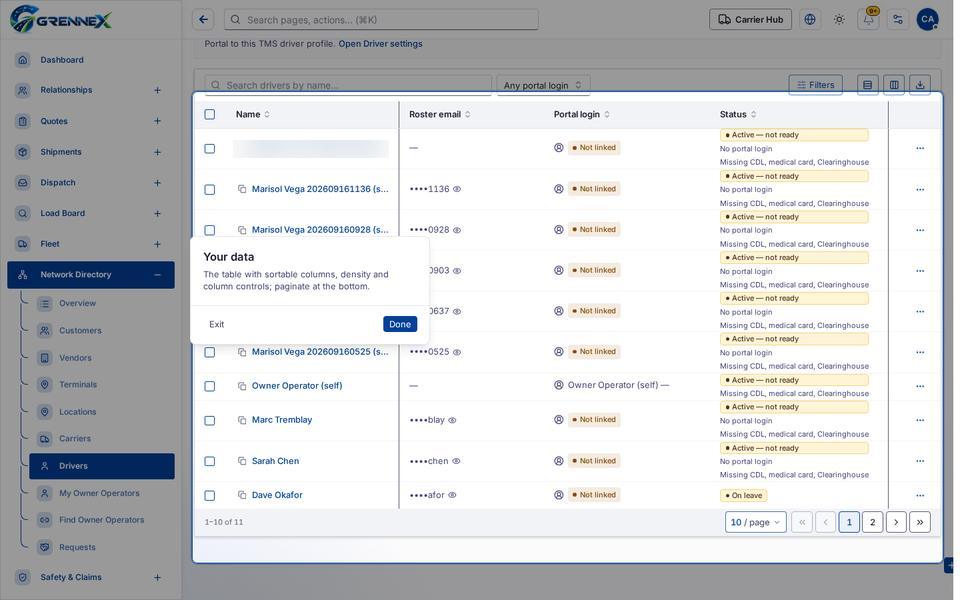Open My Owner Operators page

101,493
